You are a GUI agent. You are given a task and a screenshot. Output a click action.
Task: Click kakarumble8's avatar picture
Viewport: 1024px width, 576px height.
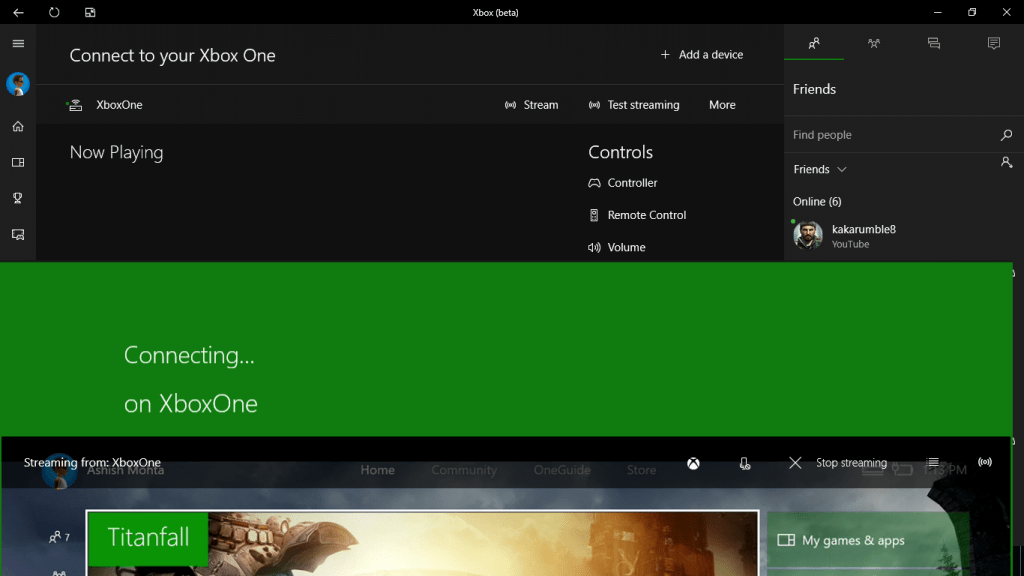point(808,236)
